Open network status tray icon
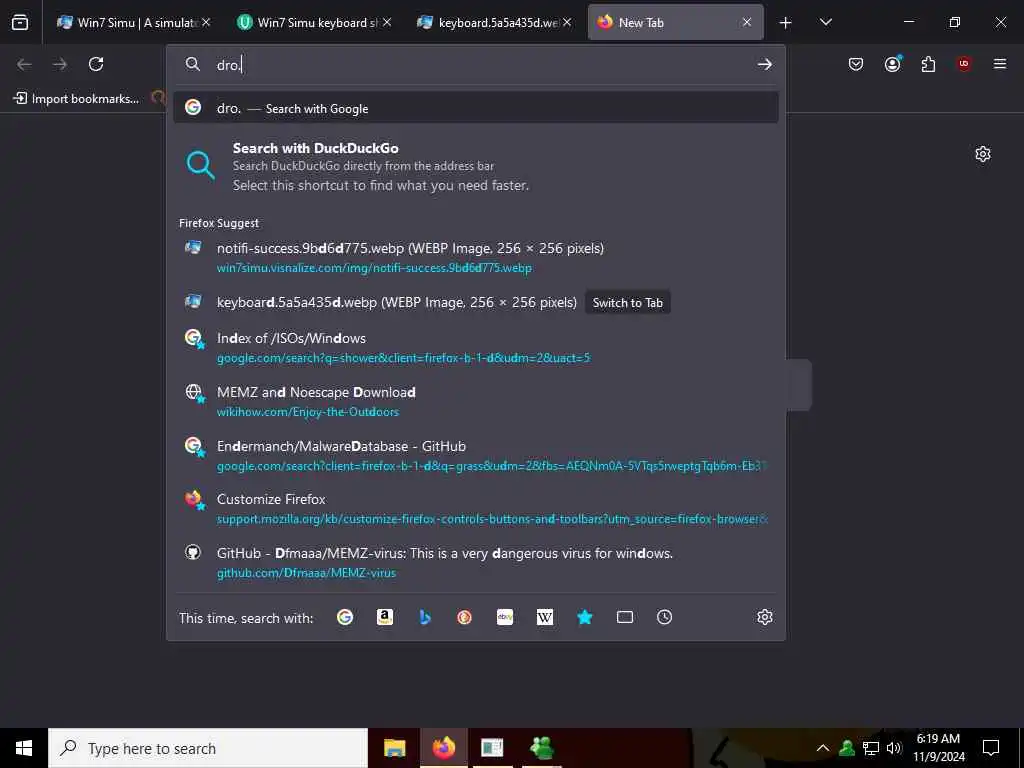 click(x=871, y=748)
